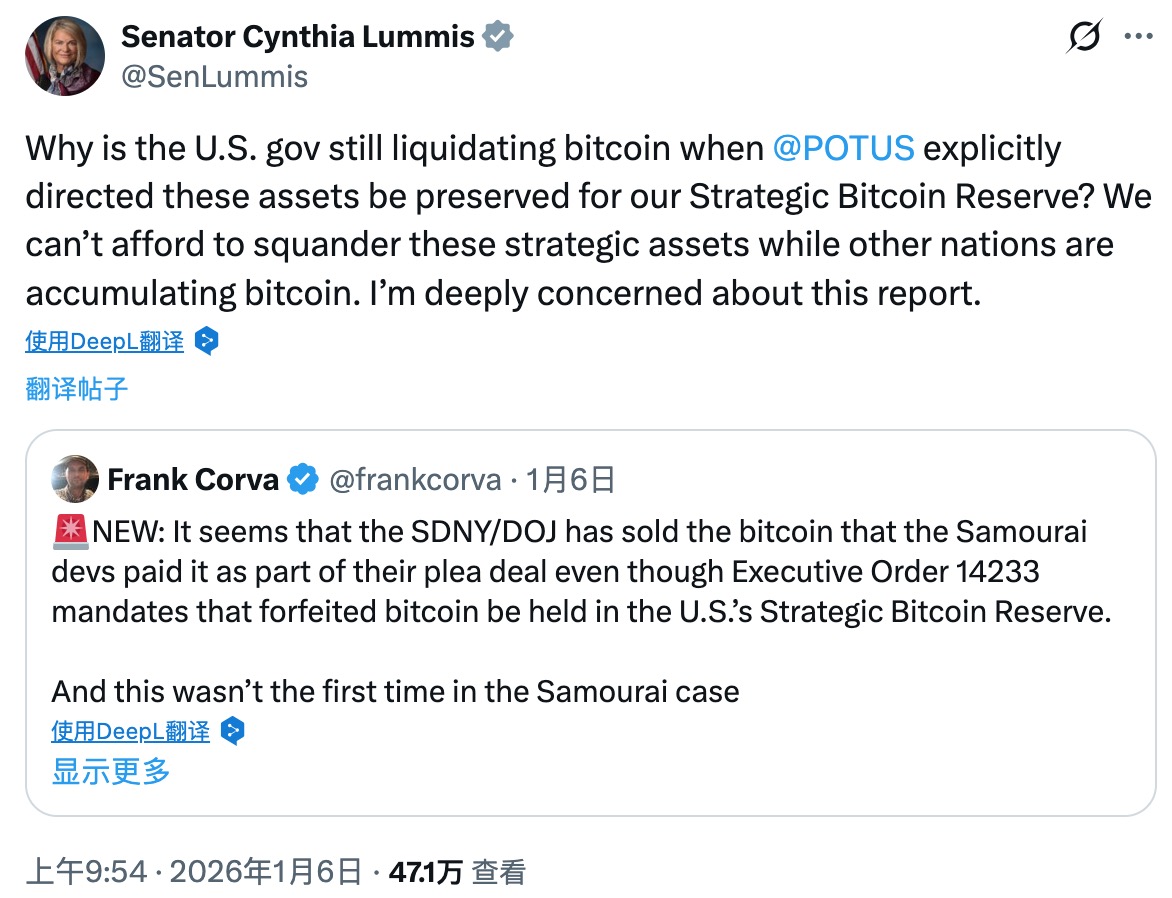Expand quoted post with 显示更多
This screenshot has height=898, width=1172.
point(111,771)
